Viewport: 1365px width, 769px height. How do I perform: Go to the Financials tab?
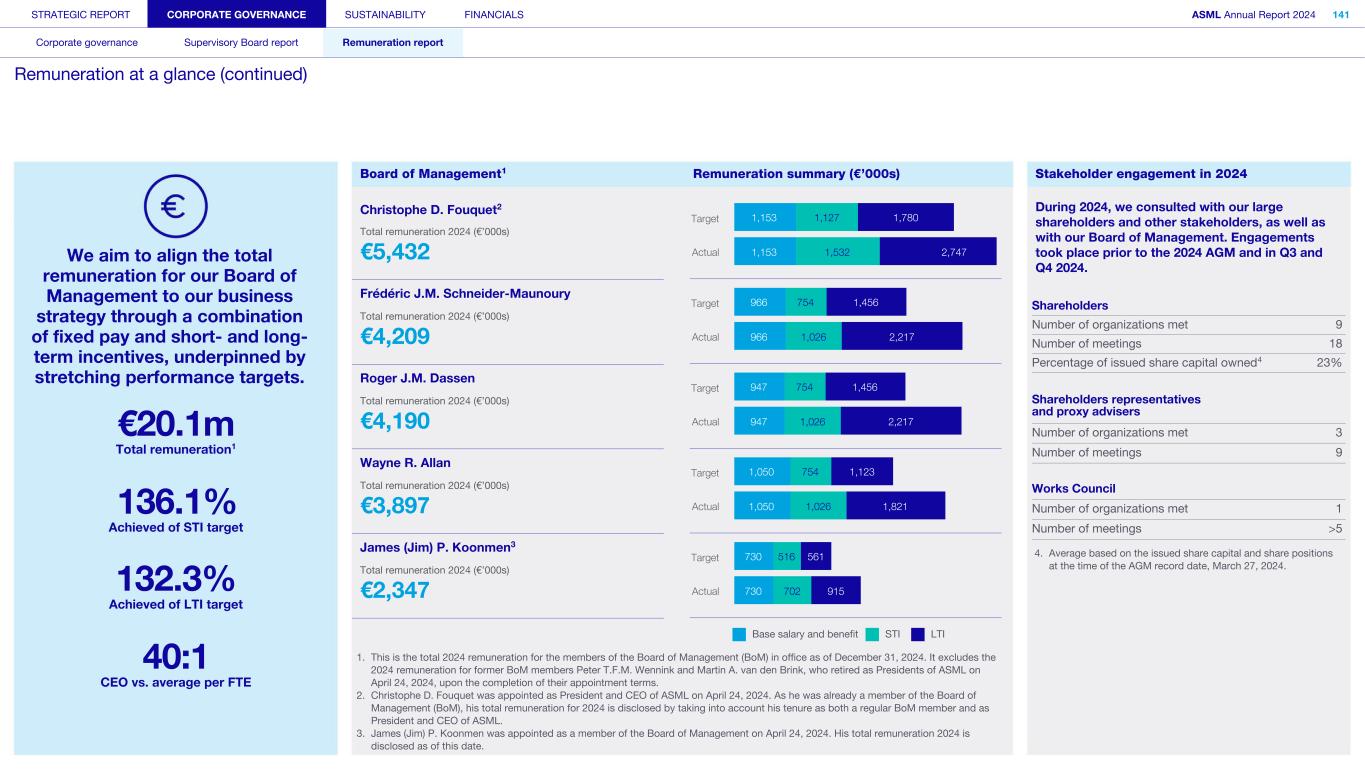493,14
